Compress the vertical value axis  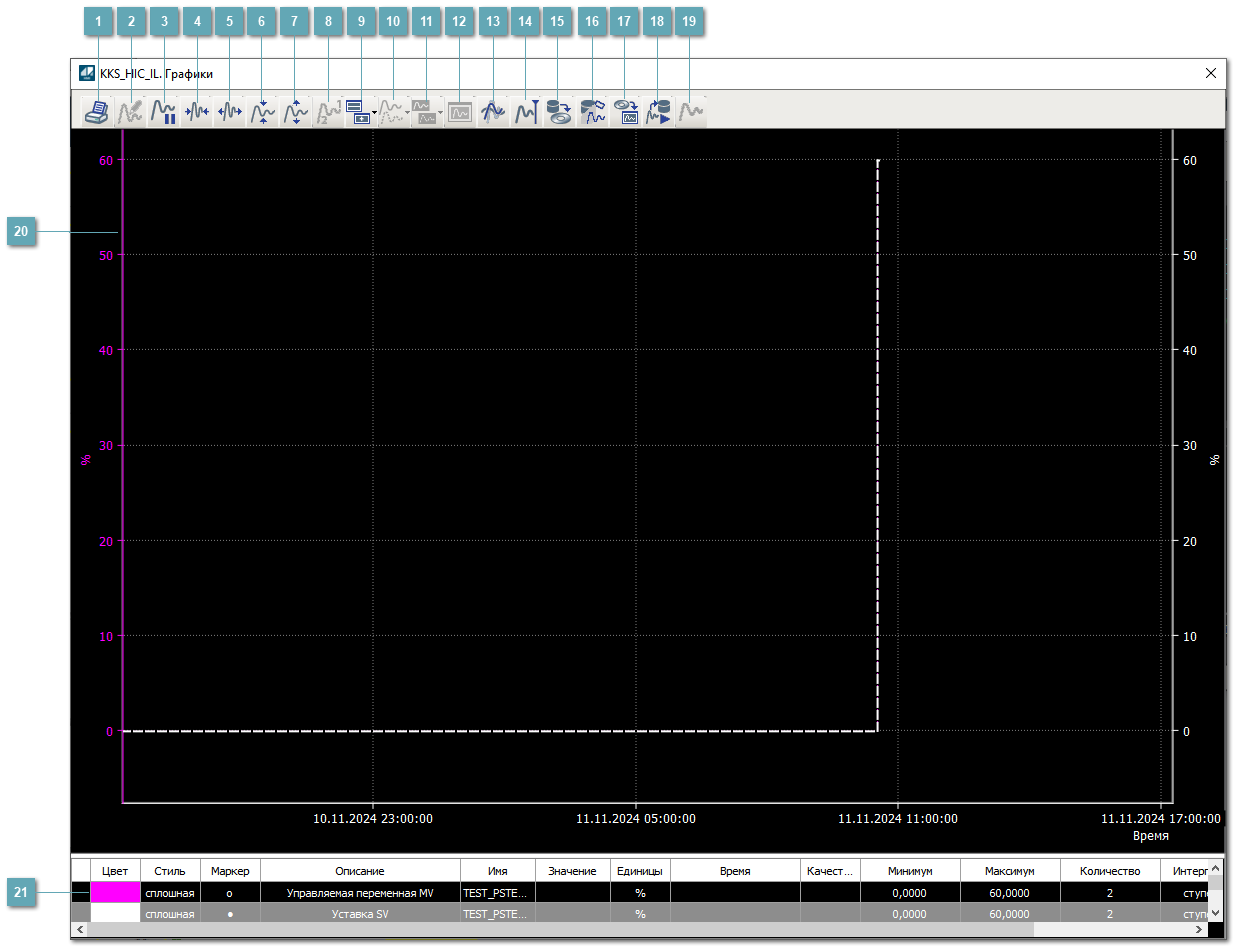pyautogui.click(x=262, y=112)
